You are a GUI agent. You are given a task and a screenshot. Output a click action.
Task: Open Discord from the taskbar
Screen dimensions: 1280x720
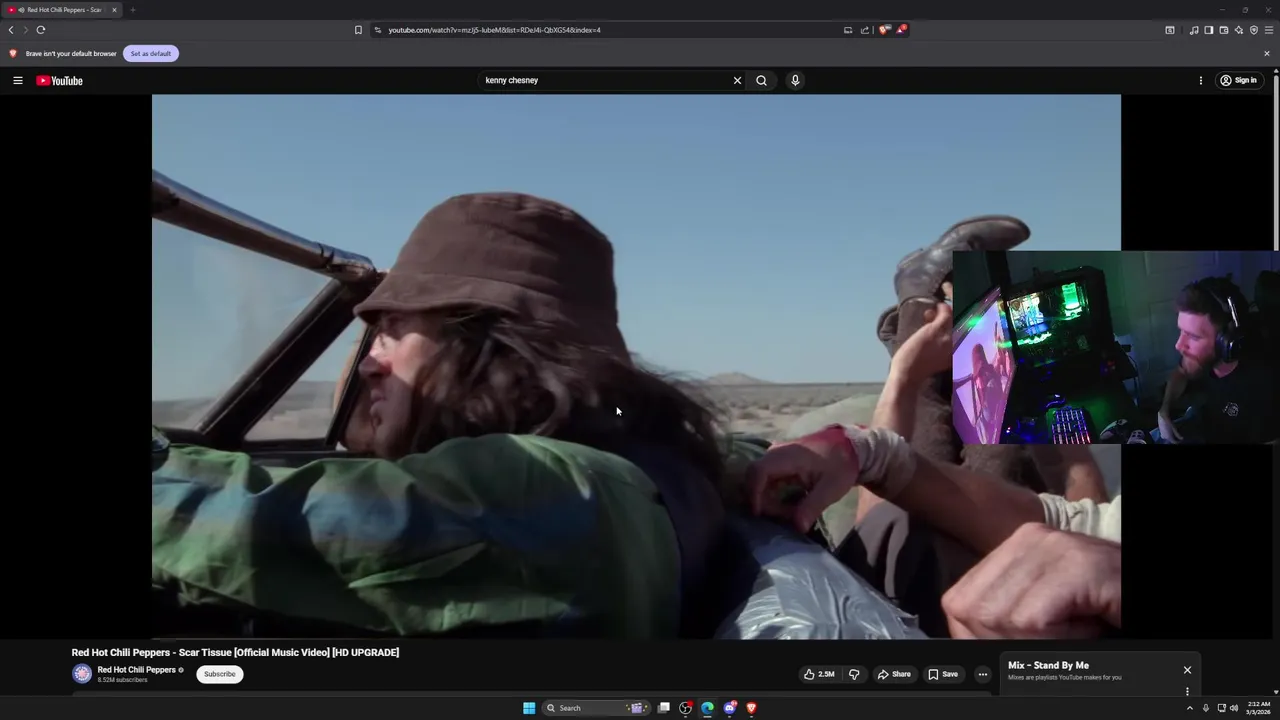[729, 708]
